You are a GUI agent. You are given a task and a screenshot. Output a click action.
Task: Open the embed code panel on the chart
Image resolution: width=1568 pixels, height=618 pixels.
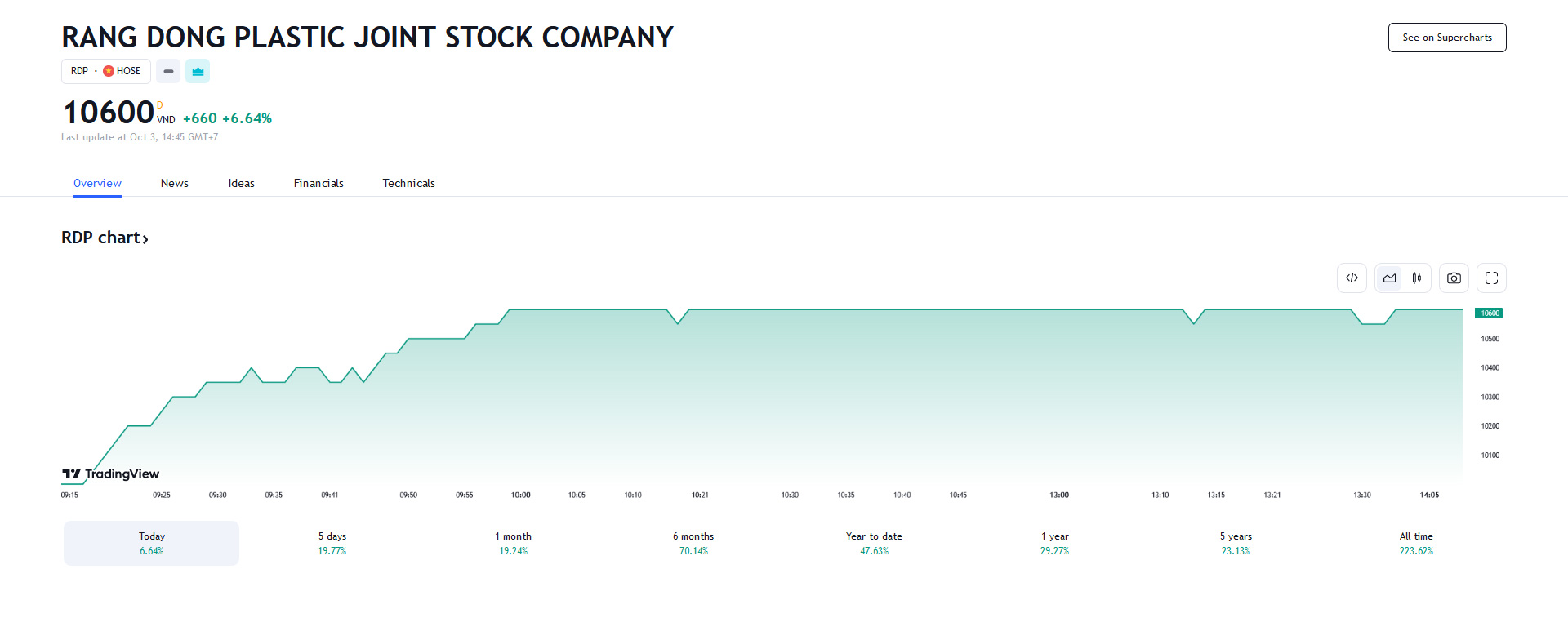(x=1352, y=278)
